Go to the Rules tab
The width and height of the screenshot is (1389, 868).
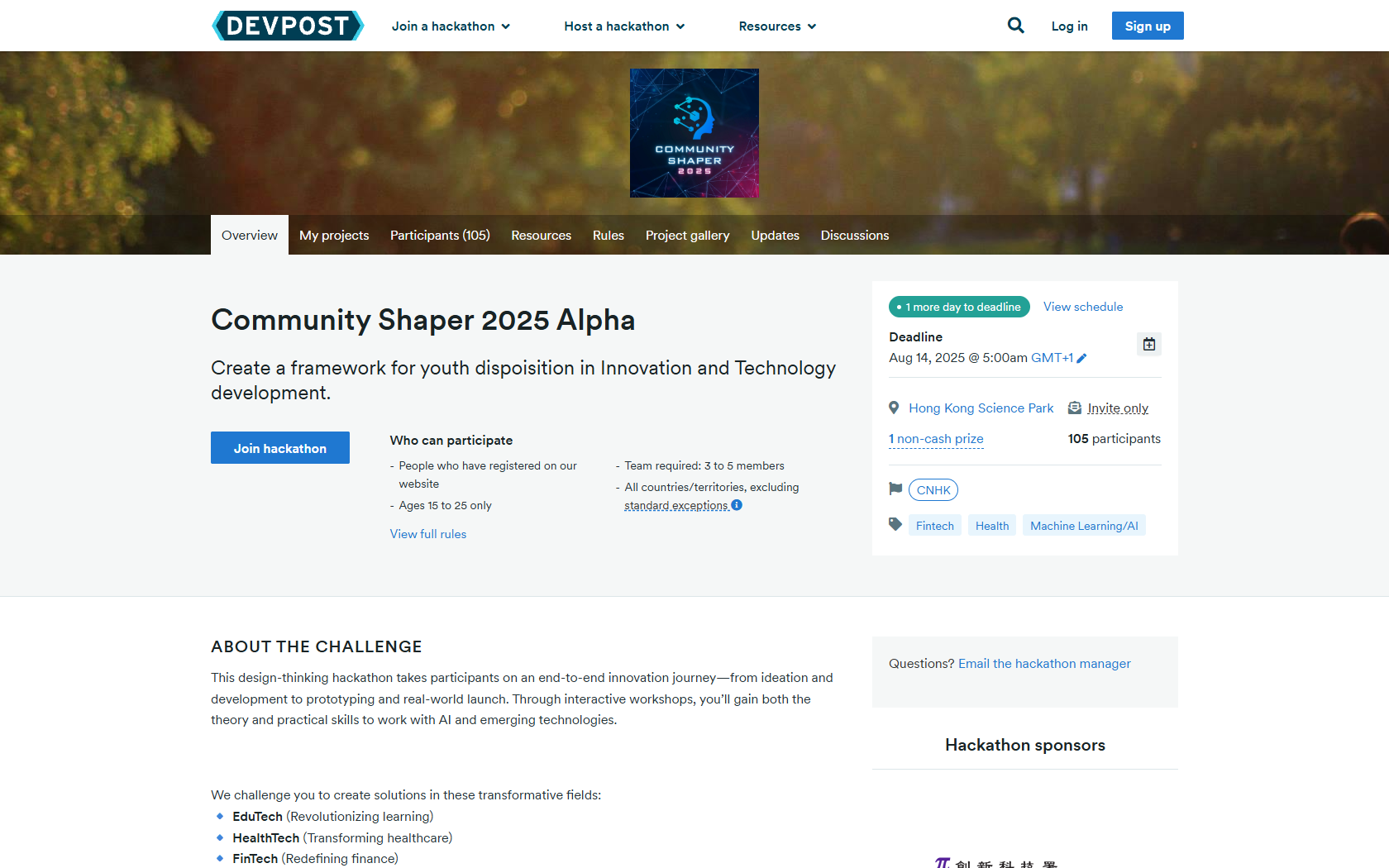click(x=608, y=236)
